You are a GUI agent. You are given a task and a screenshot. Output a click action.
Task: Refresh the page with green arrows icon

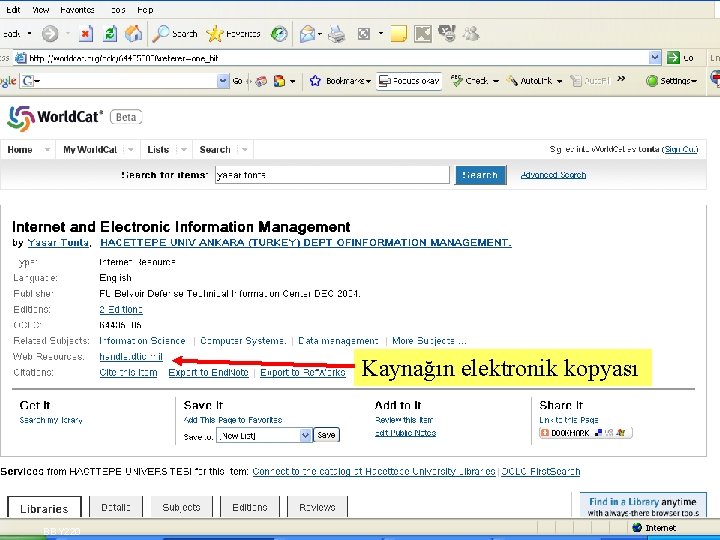pos(110,34)
